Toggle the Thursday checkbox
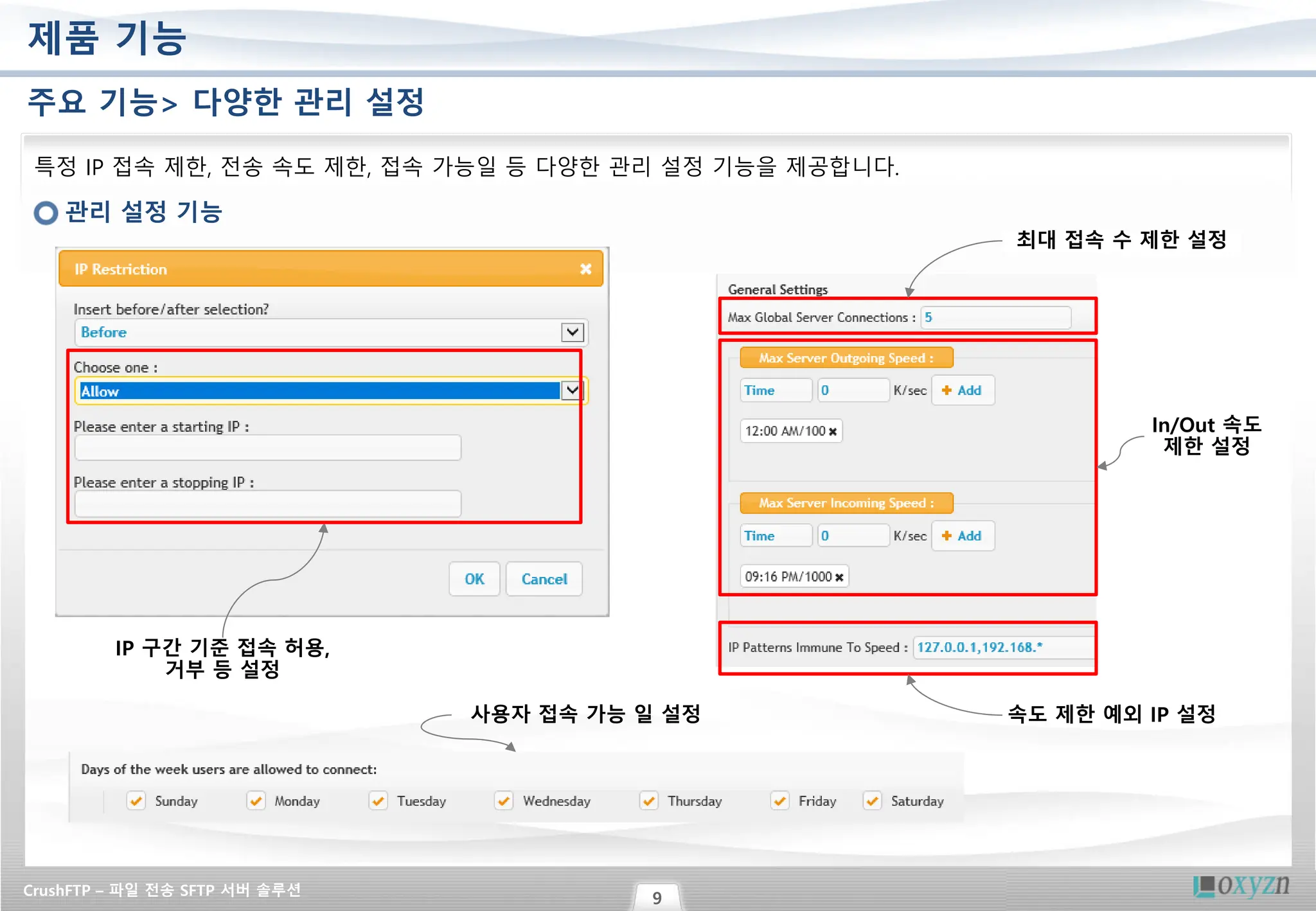This screenshot has width=1316, height=911. click(x=649, y=801)
